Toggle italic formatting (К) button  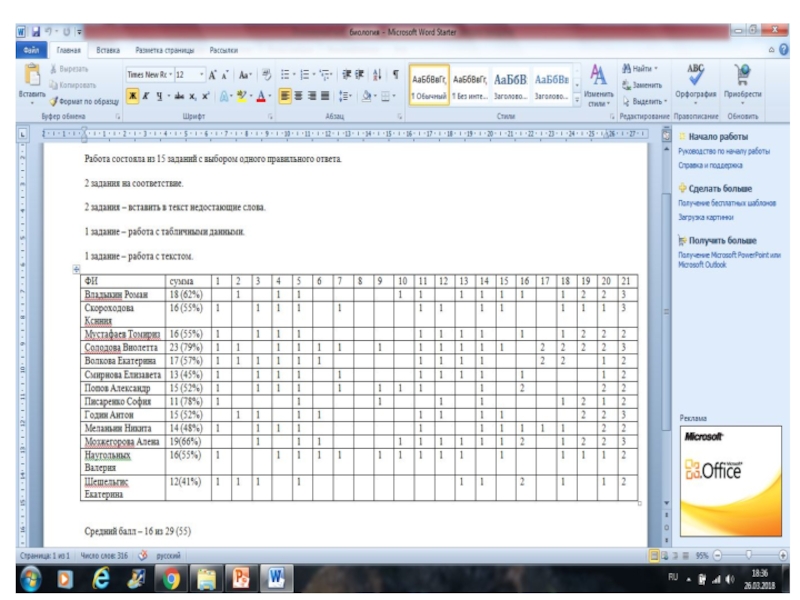145,100
